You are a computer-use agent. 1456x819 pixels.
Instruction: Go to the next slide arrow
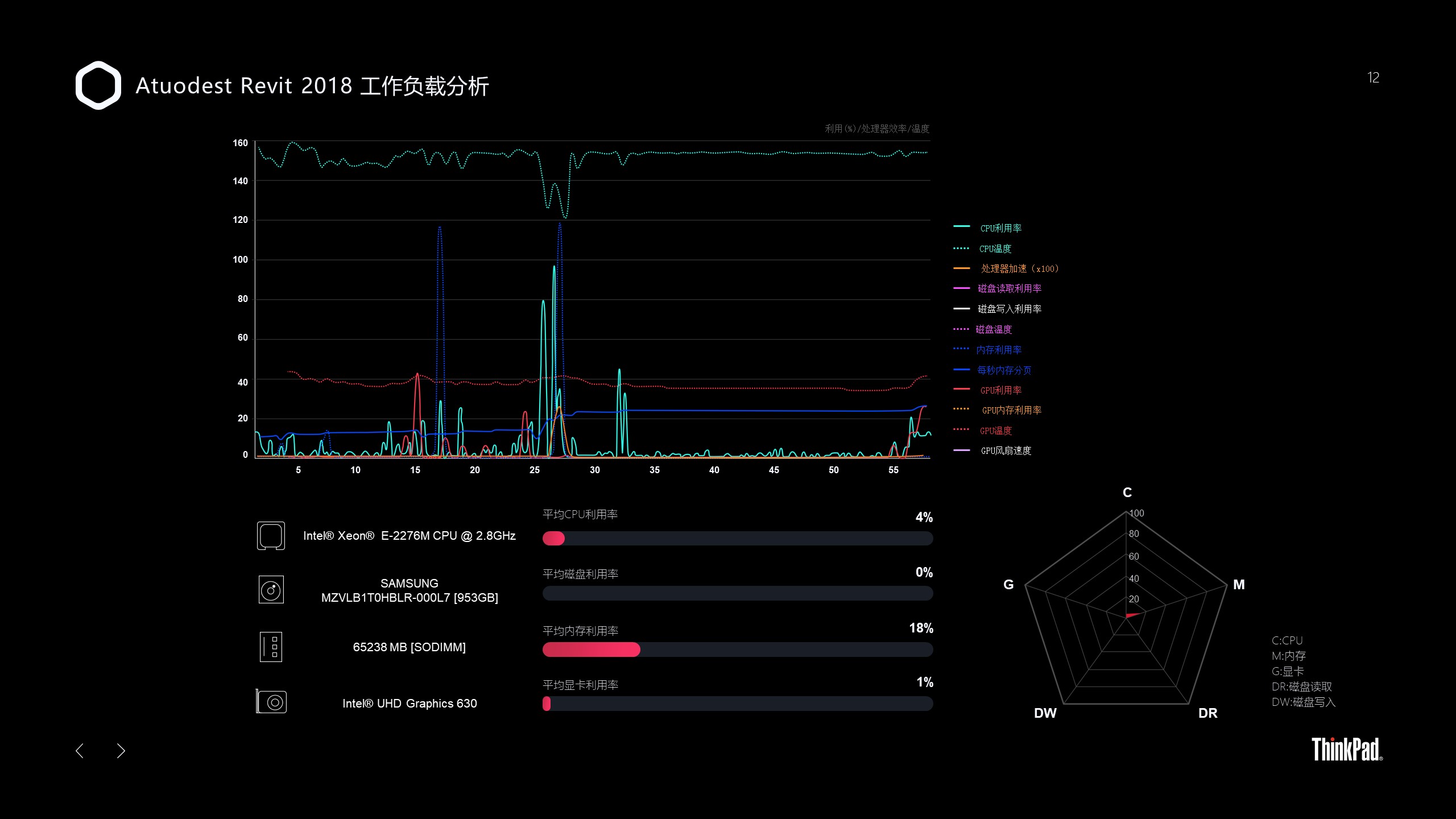(121, 751)
